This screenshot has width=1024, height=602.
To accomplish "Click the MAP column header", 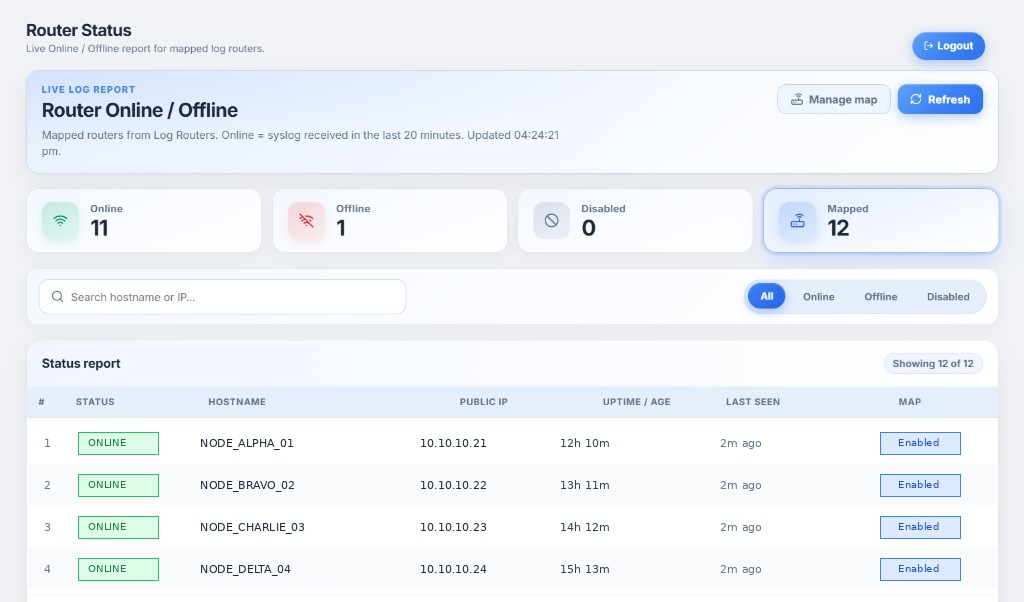I will pos(910,402).
